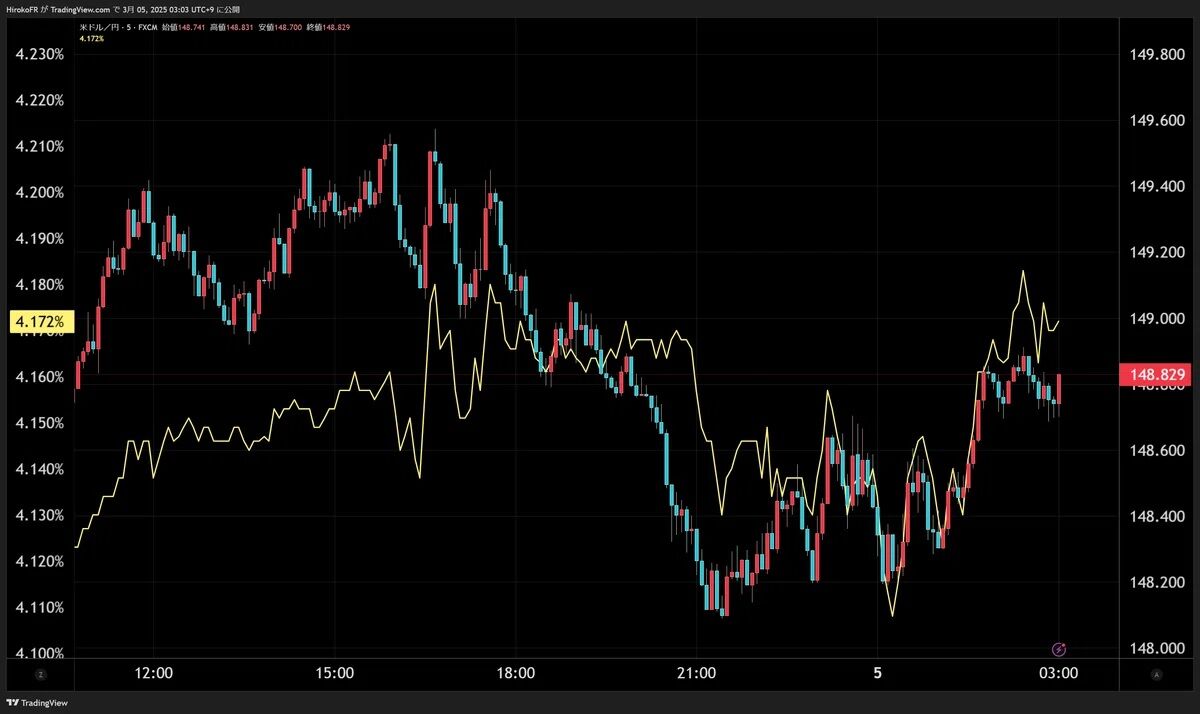This screenshot has width=1200, height=714.
Task: Select the red 148.829 price label
Action: [x=1158, y=375]
